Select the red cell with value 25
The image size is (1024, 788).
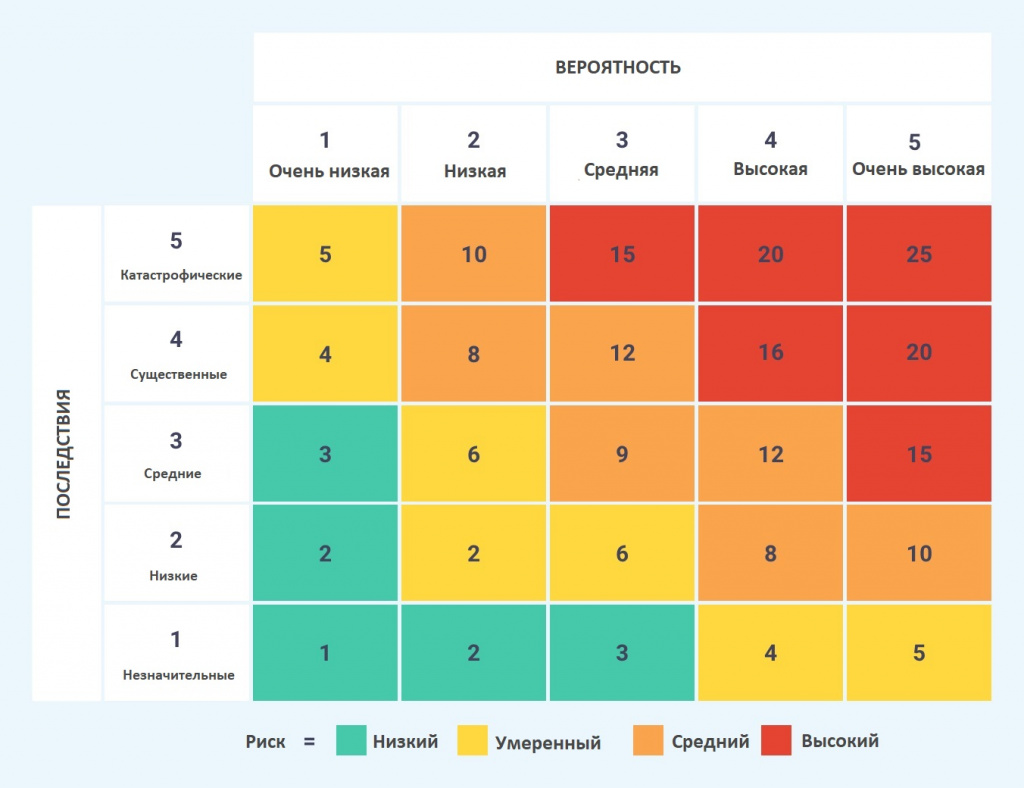coord(919,254)
